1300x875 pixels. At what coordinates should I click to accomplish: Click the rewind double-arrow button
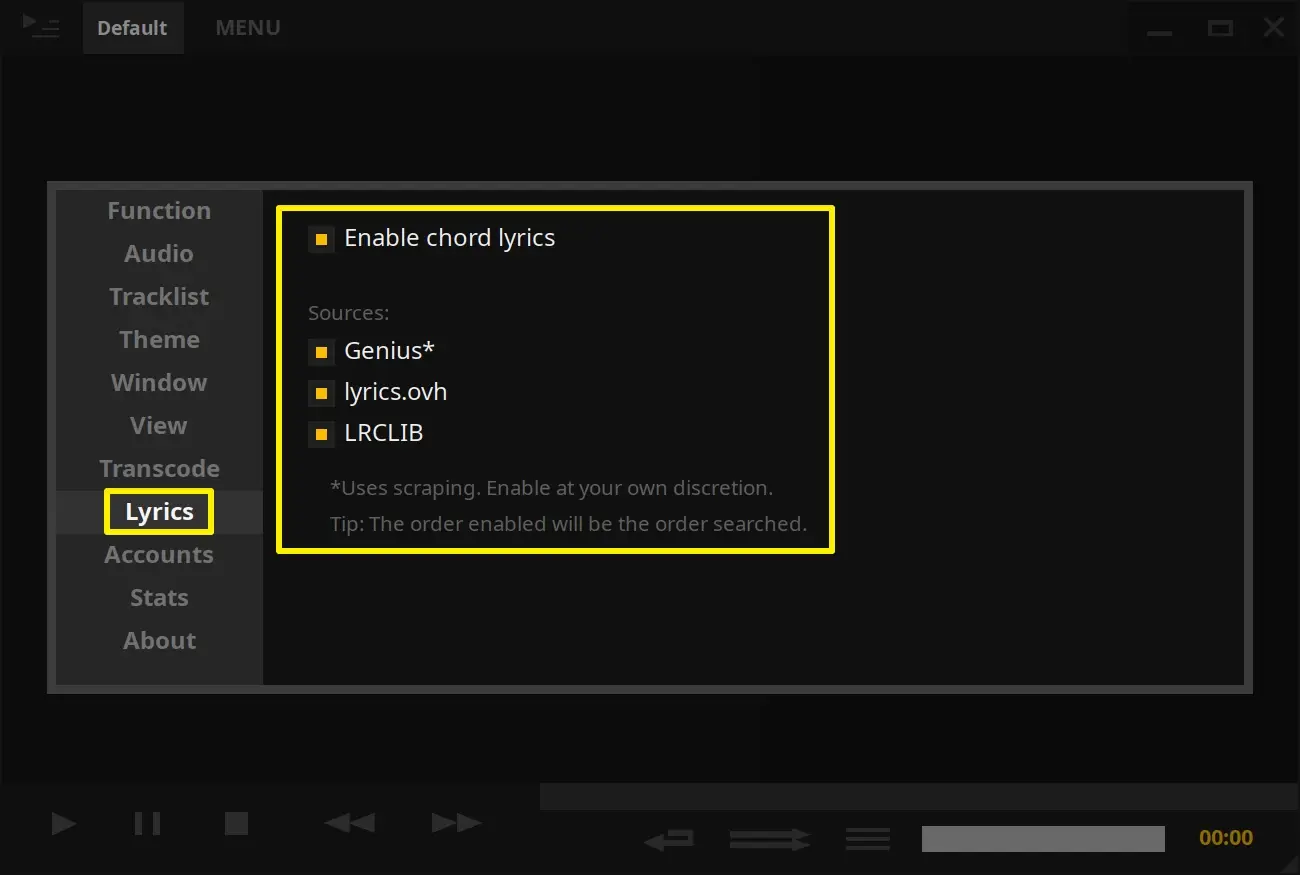coord(350,823)
